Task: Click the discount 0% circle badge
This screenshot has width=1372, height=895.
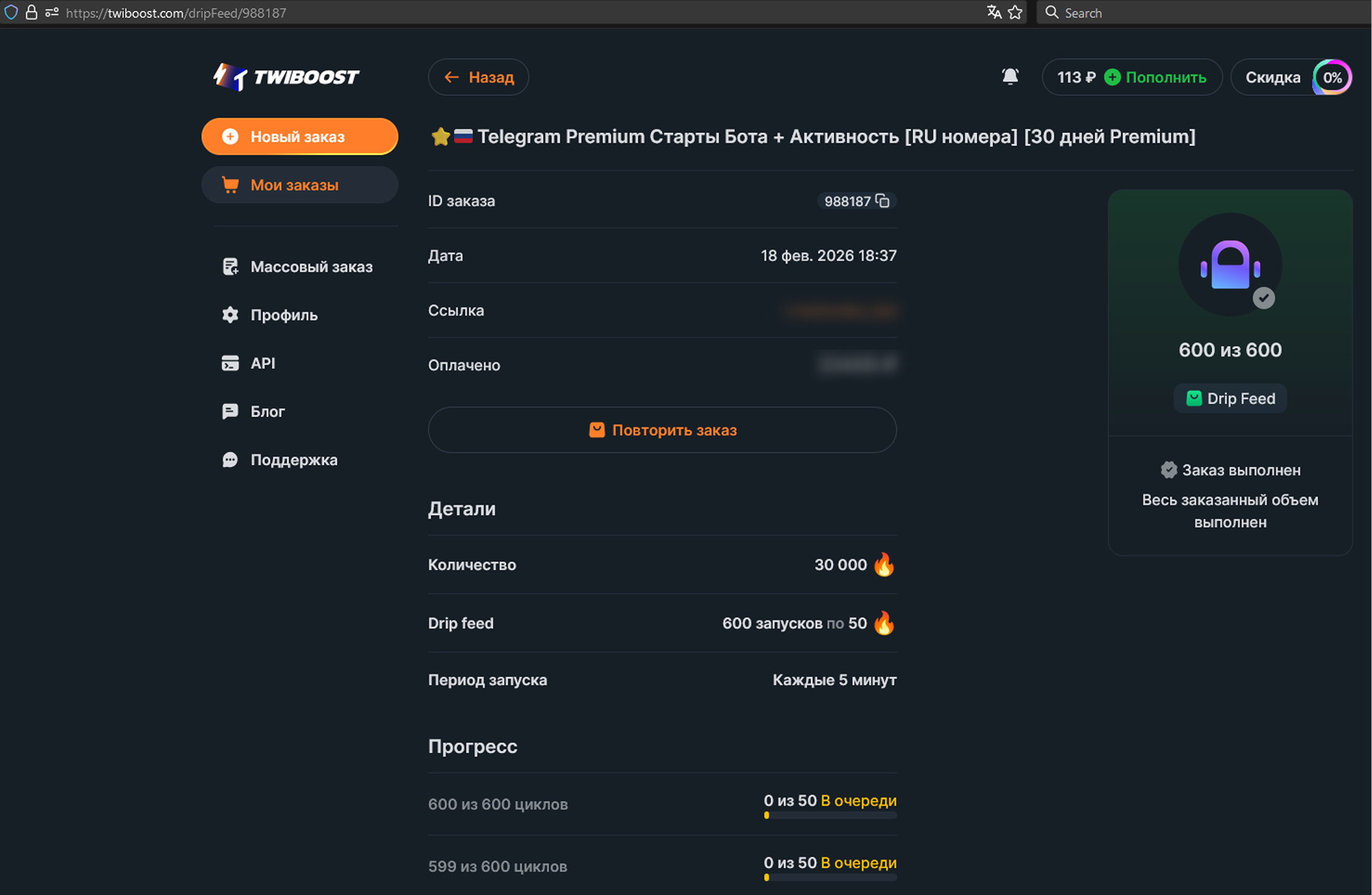Action: point(1332,77)
